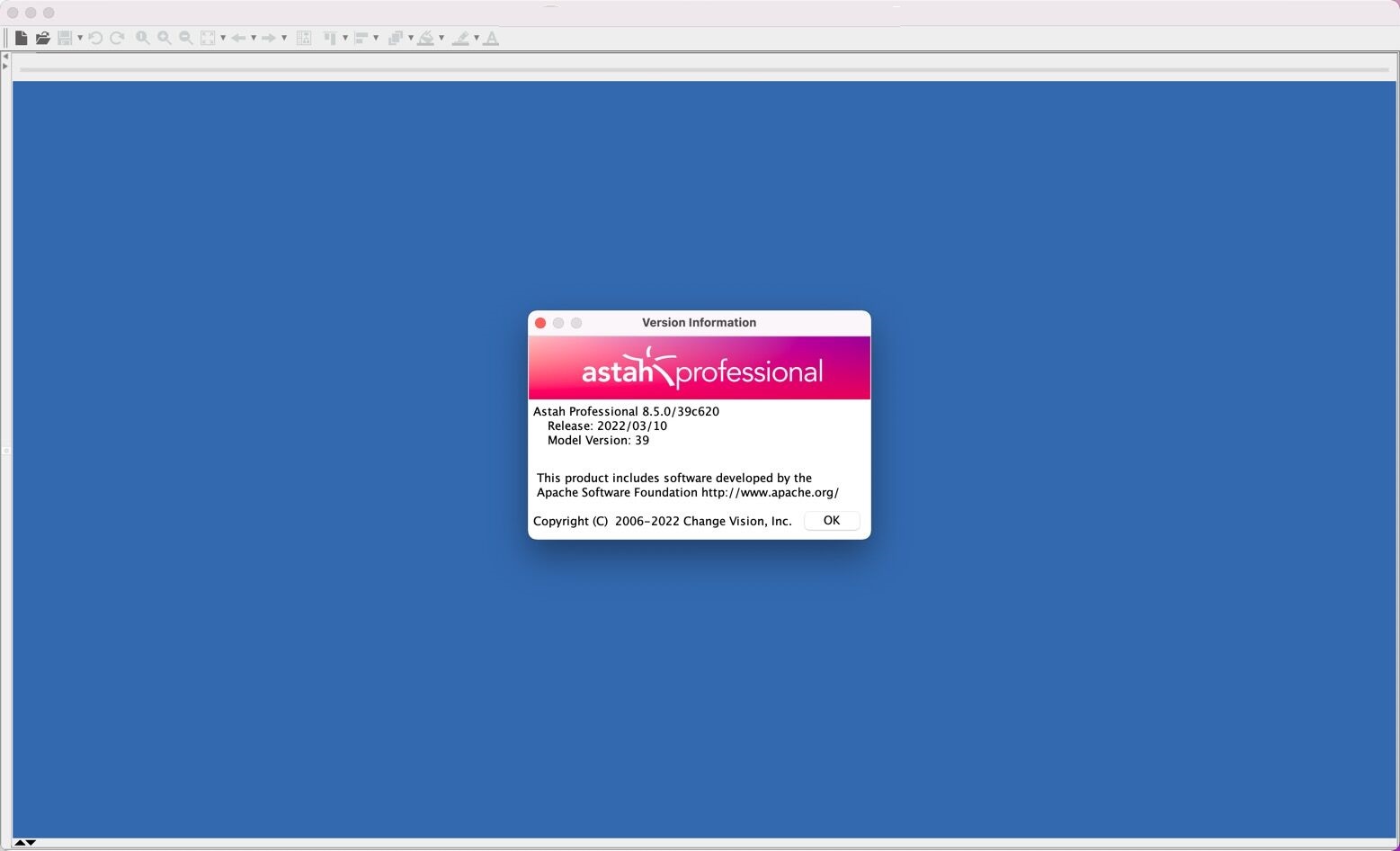The height and width of the screenshot is (851, 1400).
Task: Click the font color letter A icon
Action: pyautogui.click(x=491, y=38)
